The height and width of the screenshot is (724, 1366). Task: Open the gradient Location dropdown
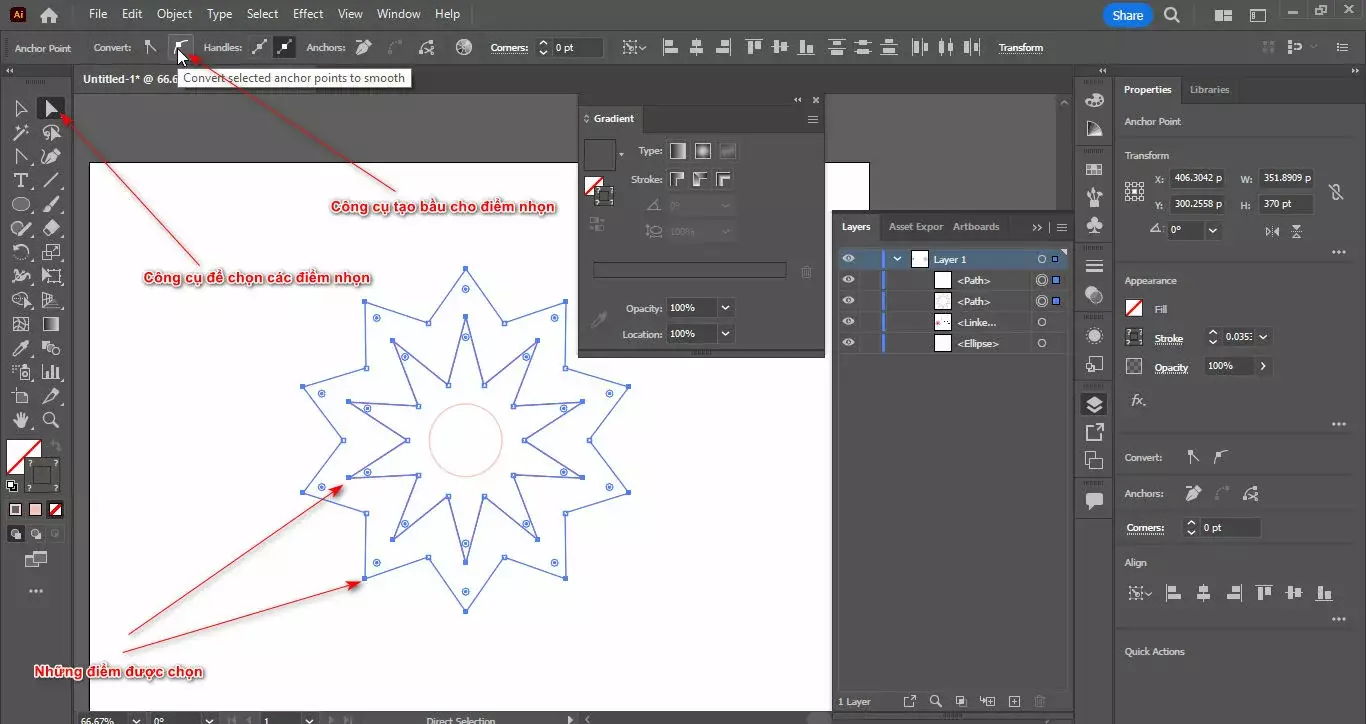[x=726, y=334]
